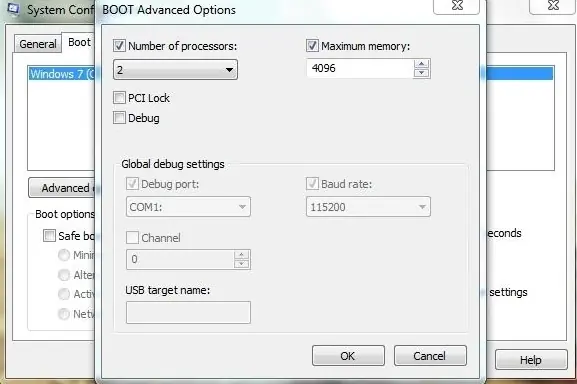
Task: Close the BOOT Advanced Options dialog
Action: pos(457,6)
